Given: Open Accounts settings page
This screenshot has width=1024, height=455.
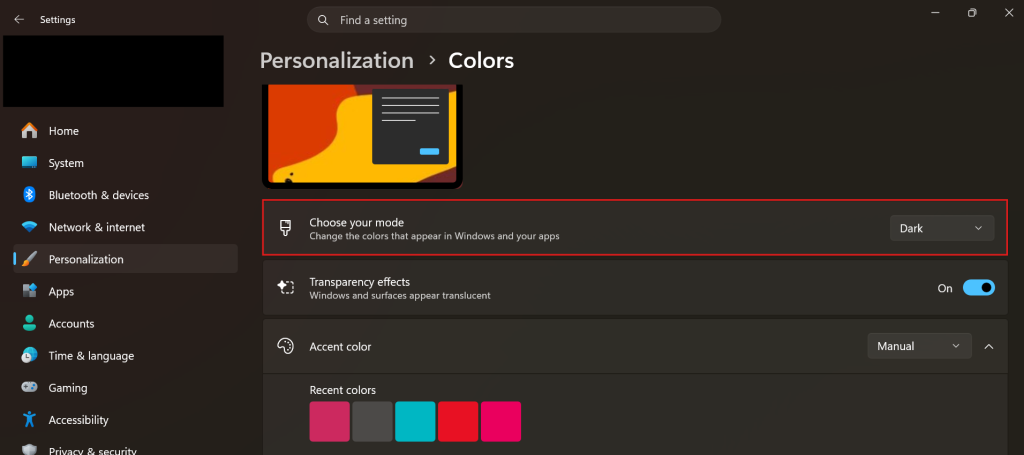Looking at the screenshot, I should [x=125, y=323].
